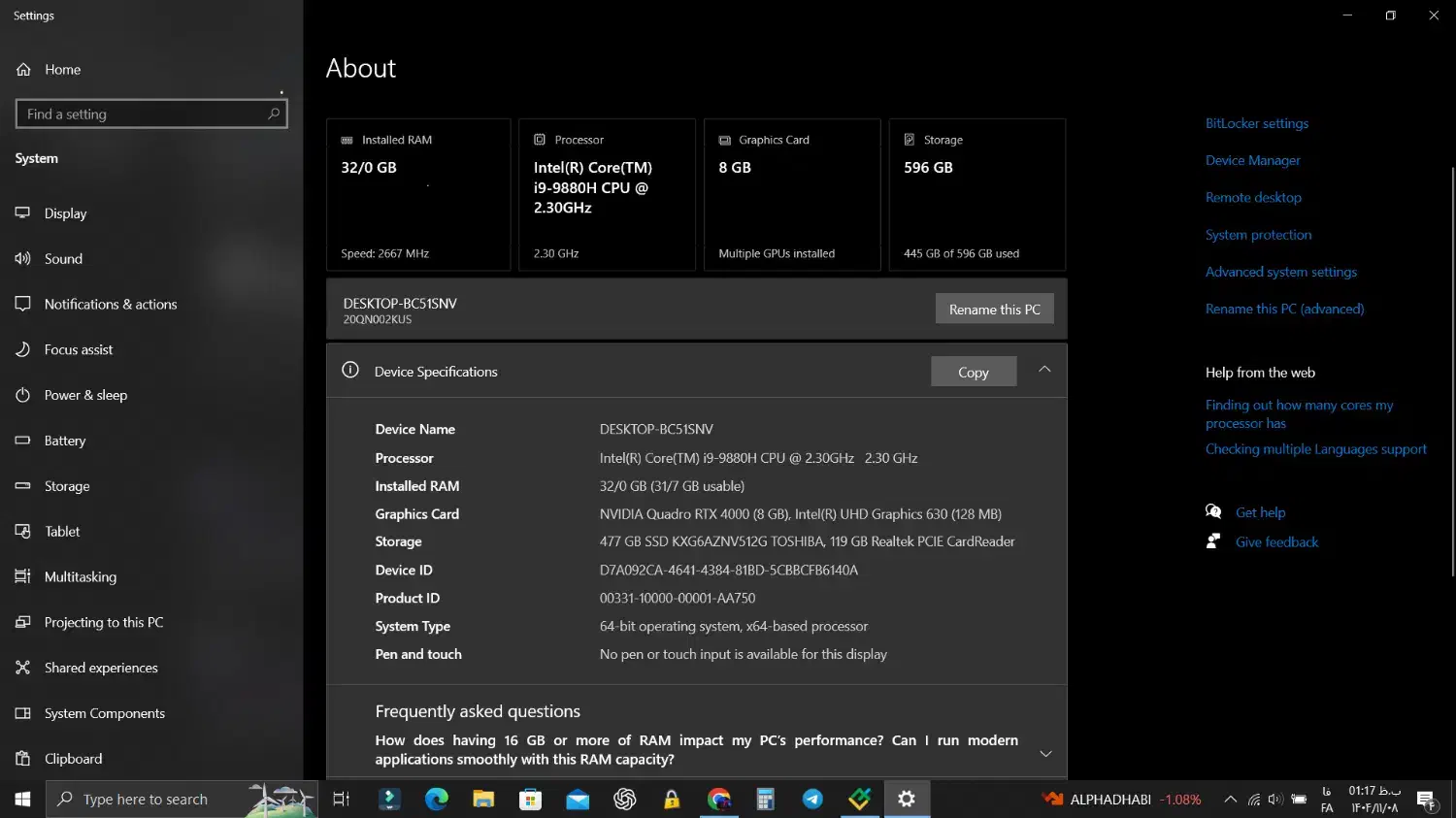Click the Give feedback icon

click(x=1212, y=541)
